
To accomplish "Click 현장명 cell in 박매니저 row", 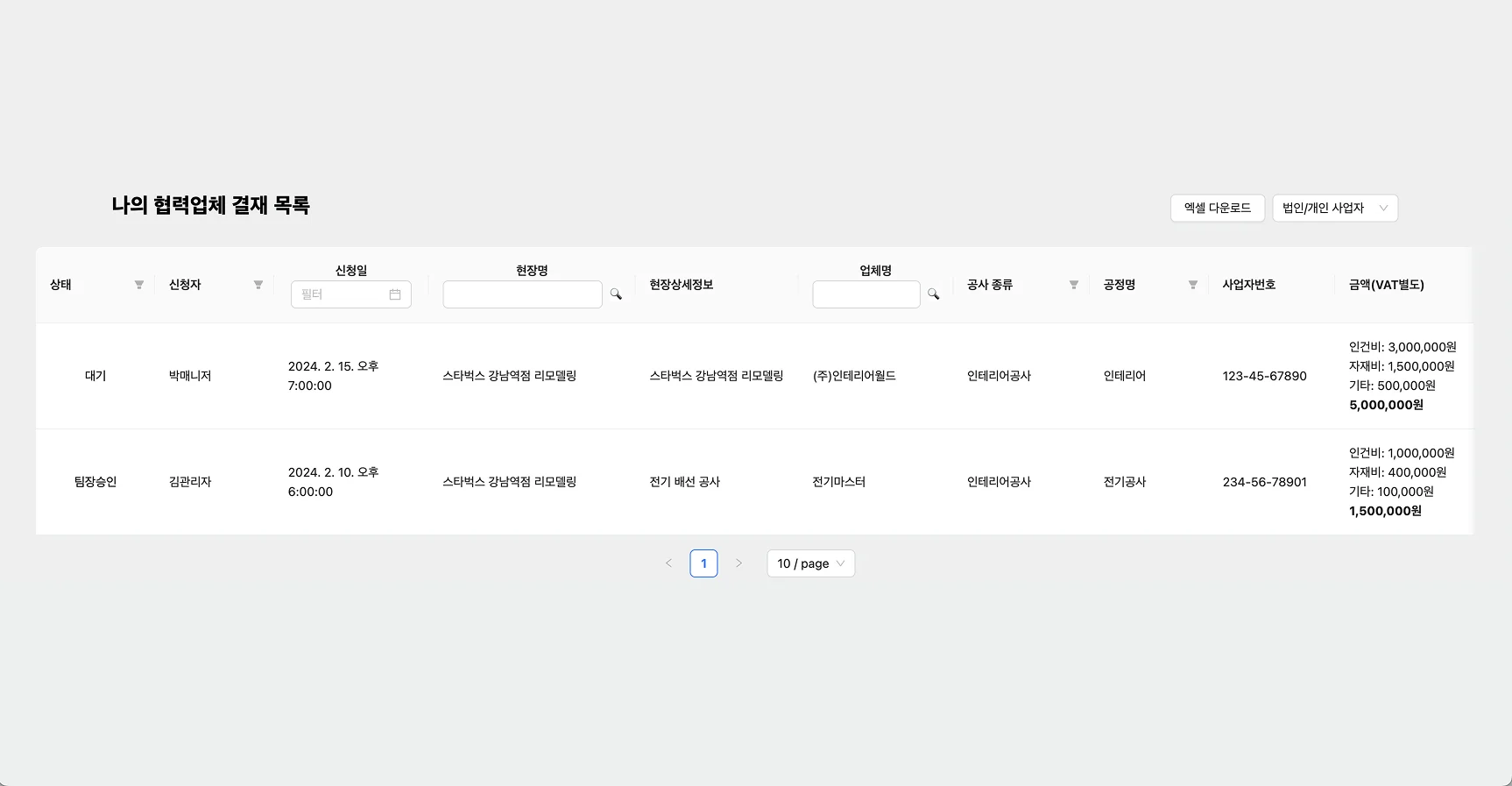I will click(510, 376).
